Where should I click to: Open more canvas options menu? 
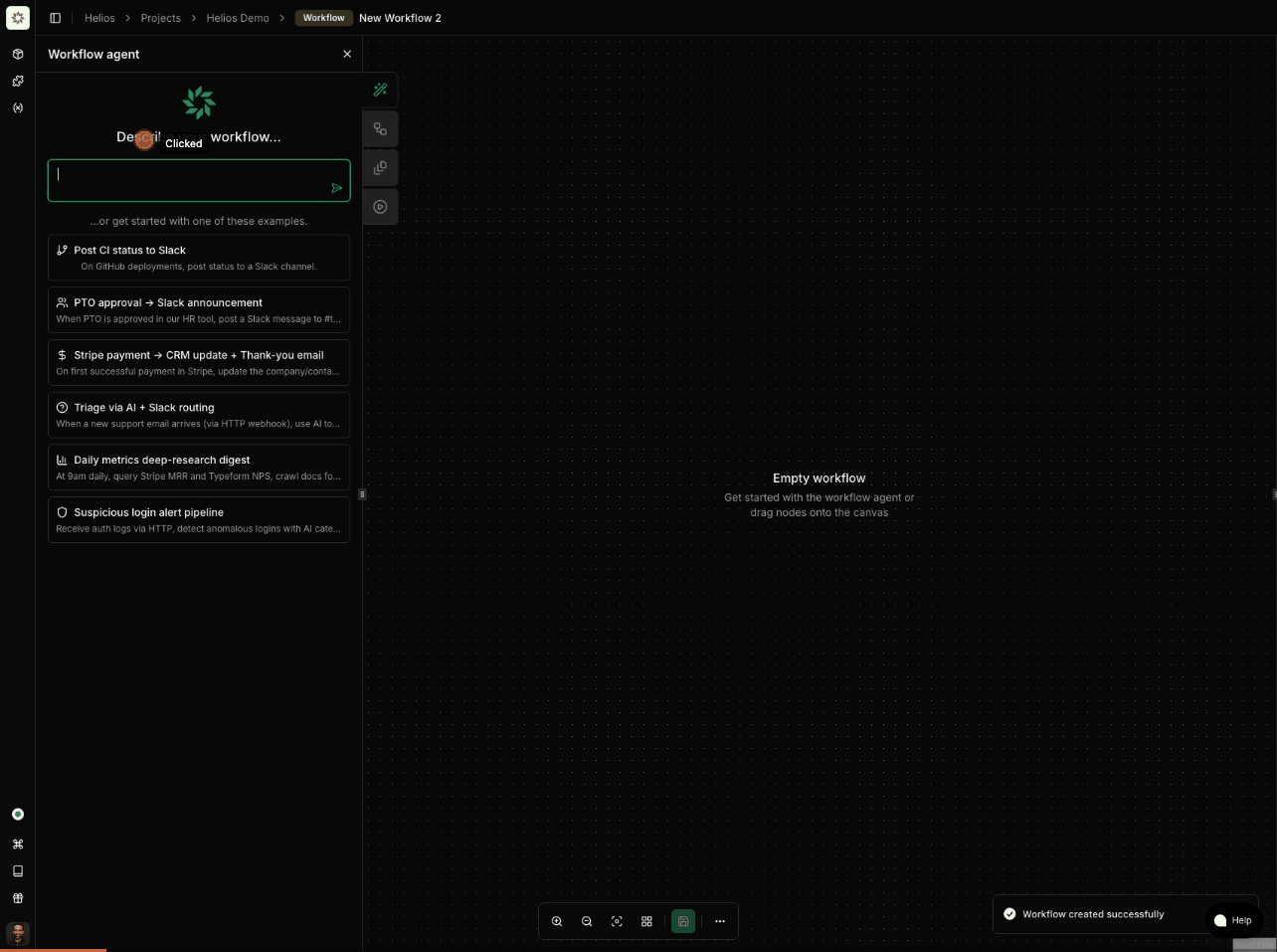[720, 921]
